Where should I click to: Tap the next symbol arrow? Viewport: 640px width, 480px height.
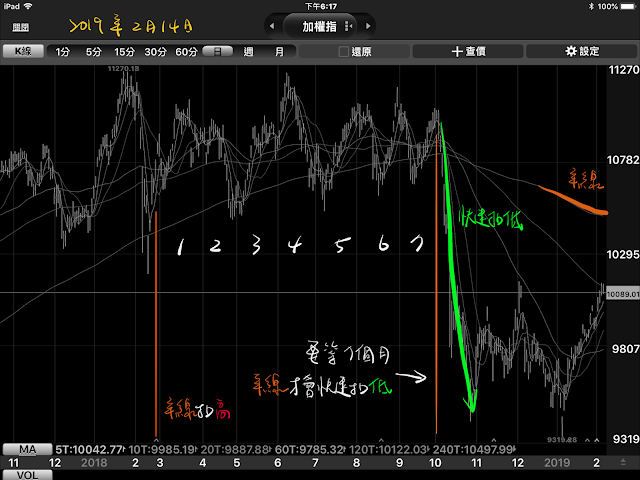(x=368, y=27)
